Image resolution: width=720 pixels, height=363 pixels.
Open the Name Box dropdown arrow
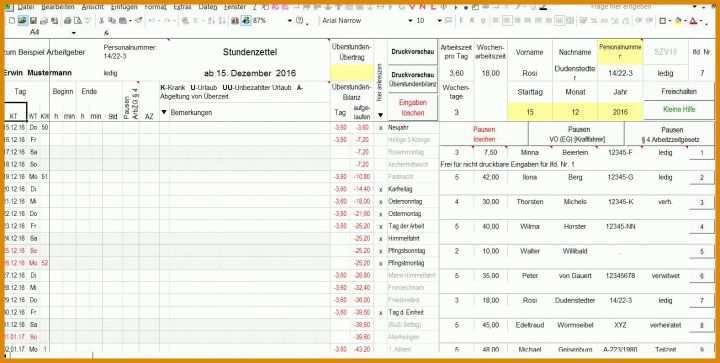(x=73, y=33)
